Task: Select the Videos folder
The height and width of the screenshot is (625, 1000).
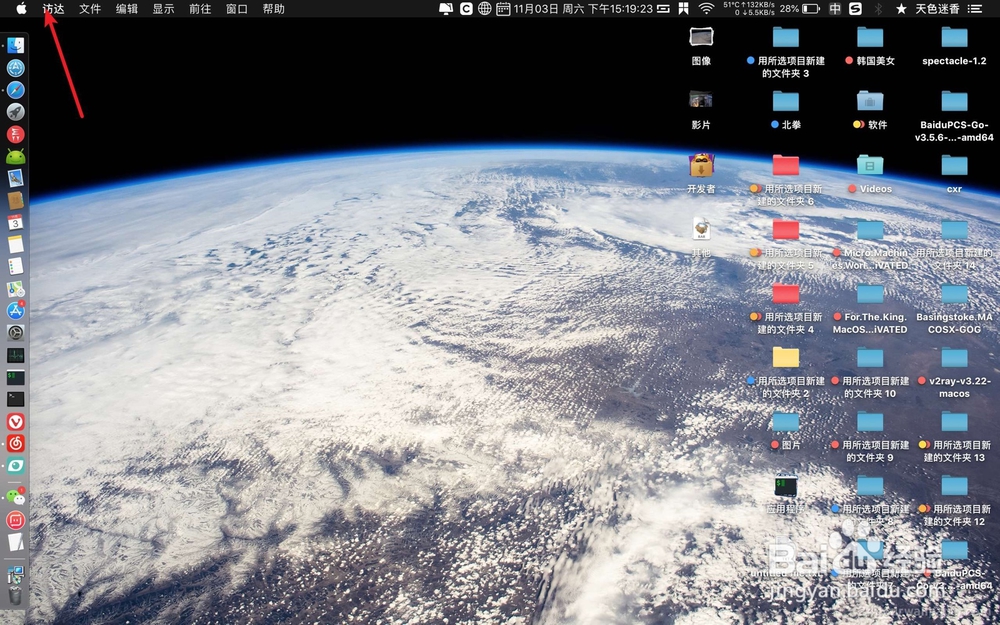Action: click(x=870, y=165)
